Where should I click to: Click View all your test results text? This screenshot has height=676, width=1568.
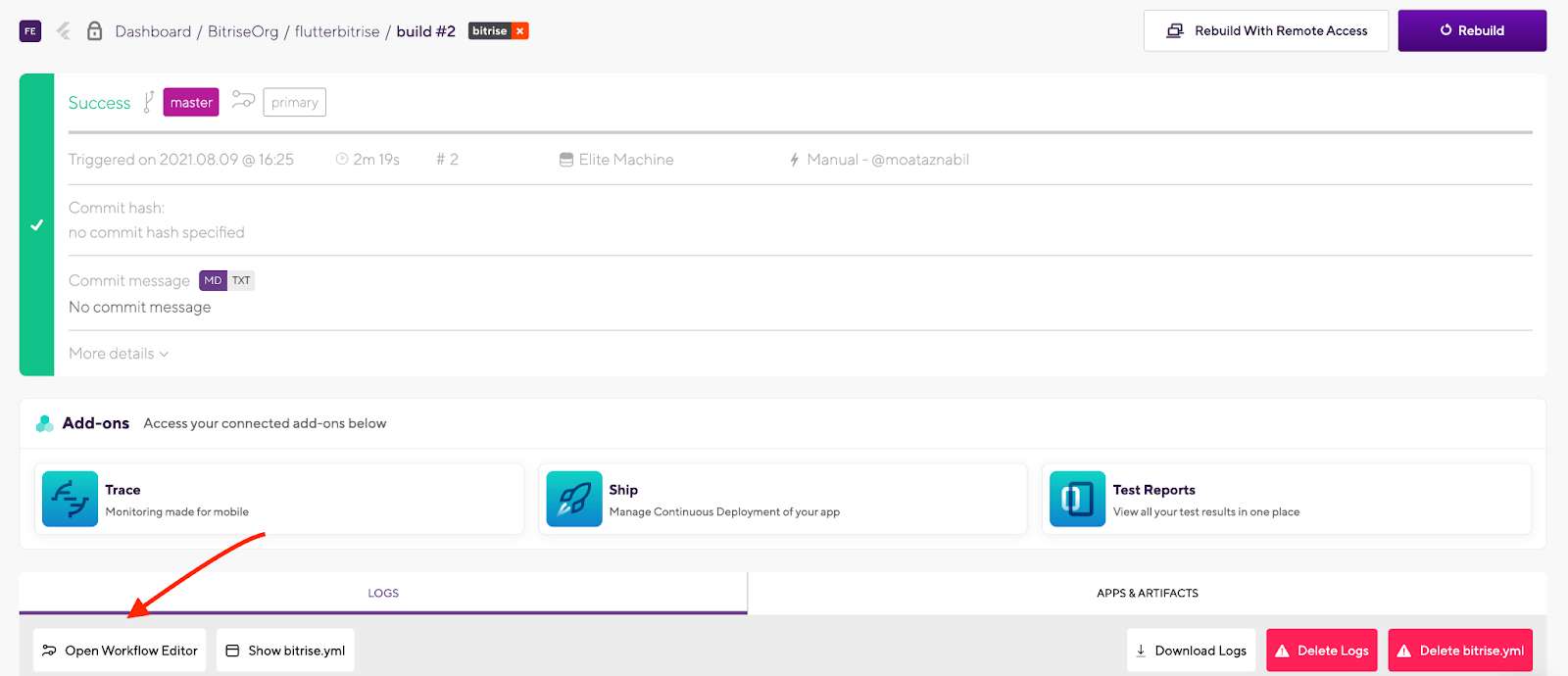pos(1206,512)
